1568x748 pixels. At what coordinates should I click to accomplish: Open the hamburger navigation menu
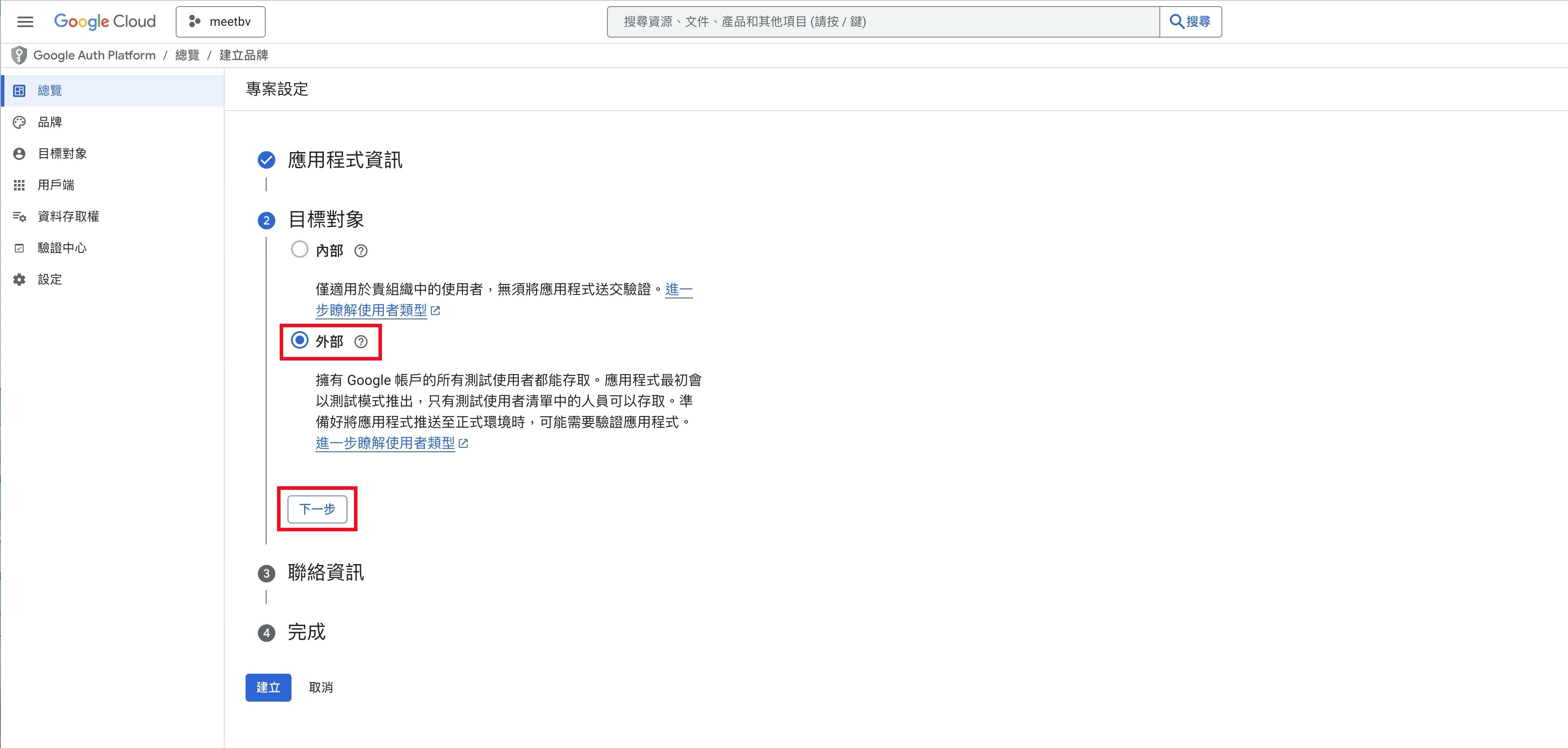click(x=25, y=22)
